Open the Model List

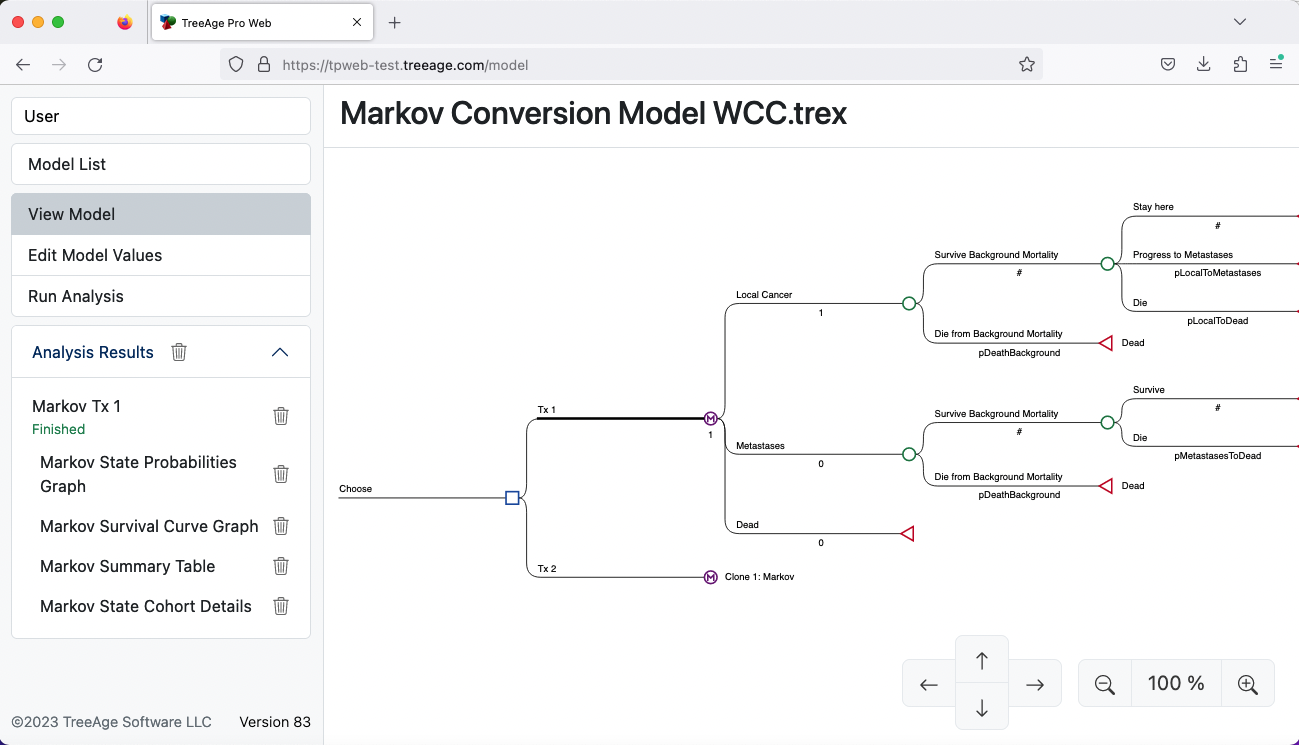(x=161, y=164)
